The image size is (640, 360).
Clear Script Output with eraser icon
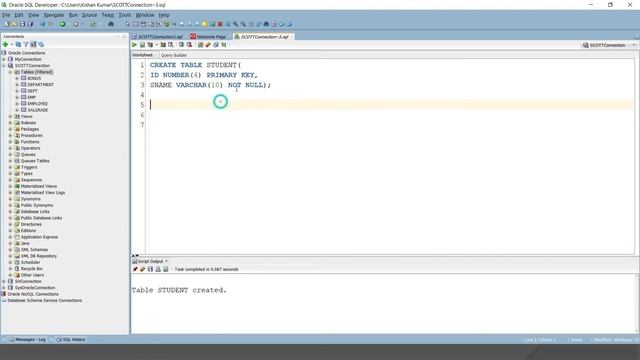pyautogui.click(x=142, y=269)
